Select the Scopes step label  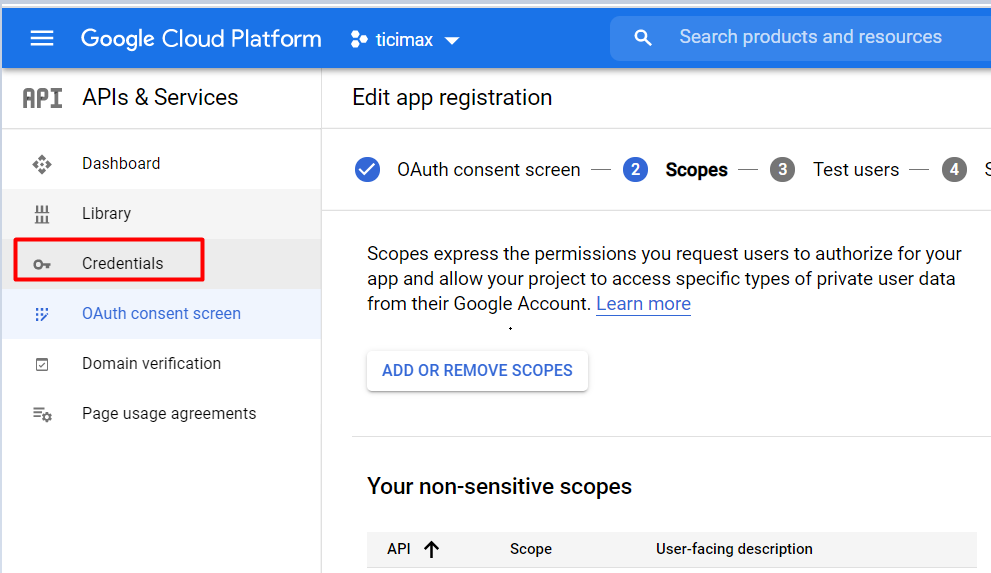(696, 170)
